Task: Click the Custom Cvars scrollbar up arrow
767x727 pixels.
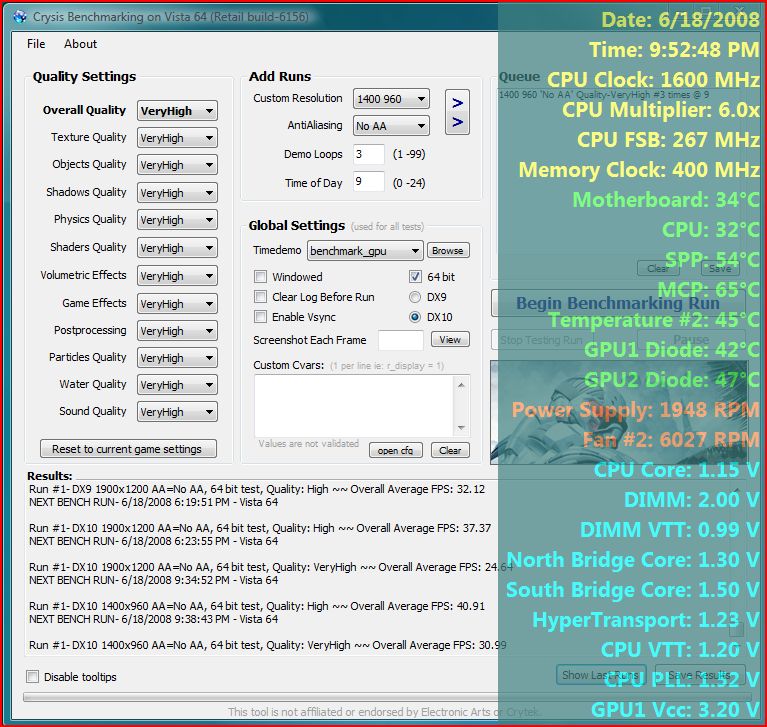Action: (x=461, y=385)
